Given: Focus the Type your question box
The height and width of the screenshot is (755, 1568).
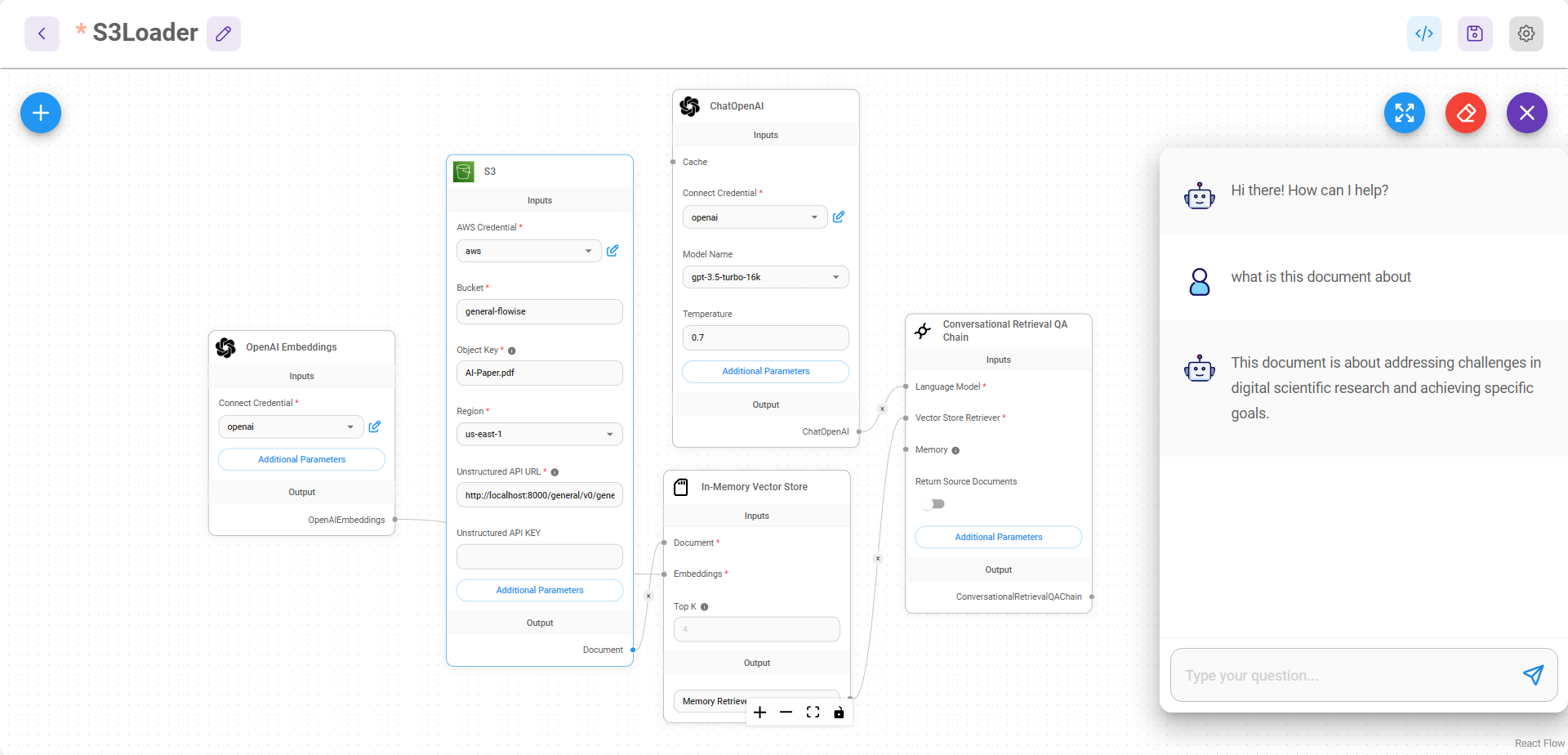Looking at the screenshot, I should pyautogui.click(x=1343, y=676).
